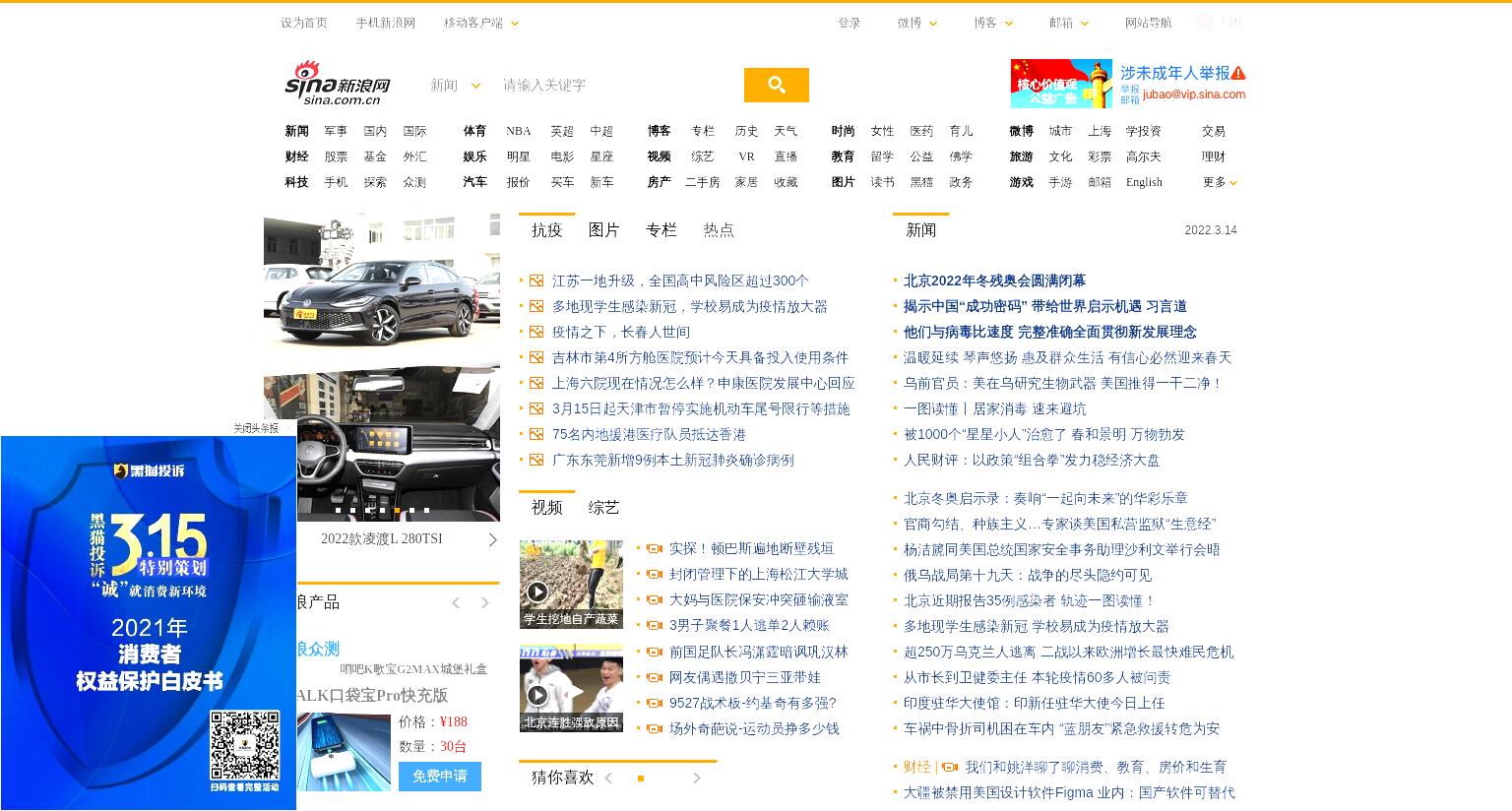Screen dimensions: 1512x811
Task: Click the 免费申请 button
Action: [x=440, y=777]
